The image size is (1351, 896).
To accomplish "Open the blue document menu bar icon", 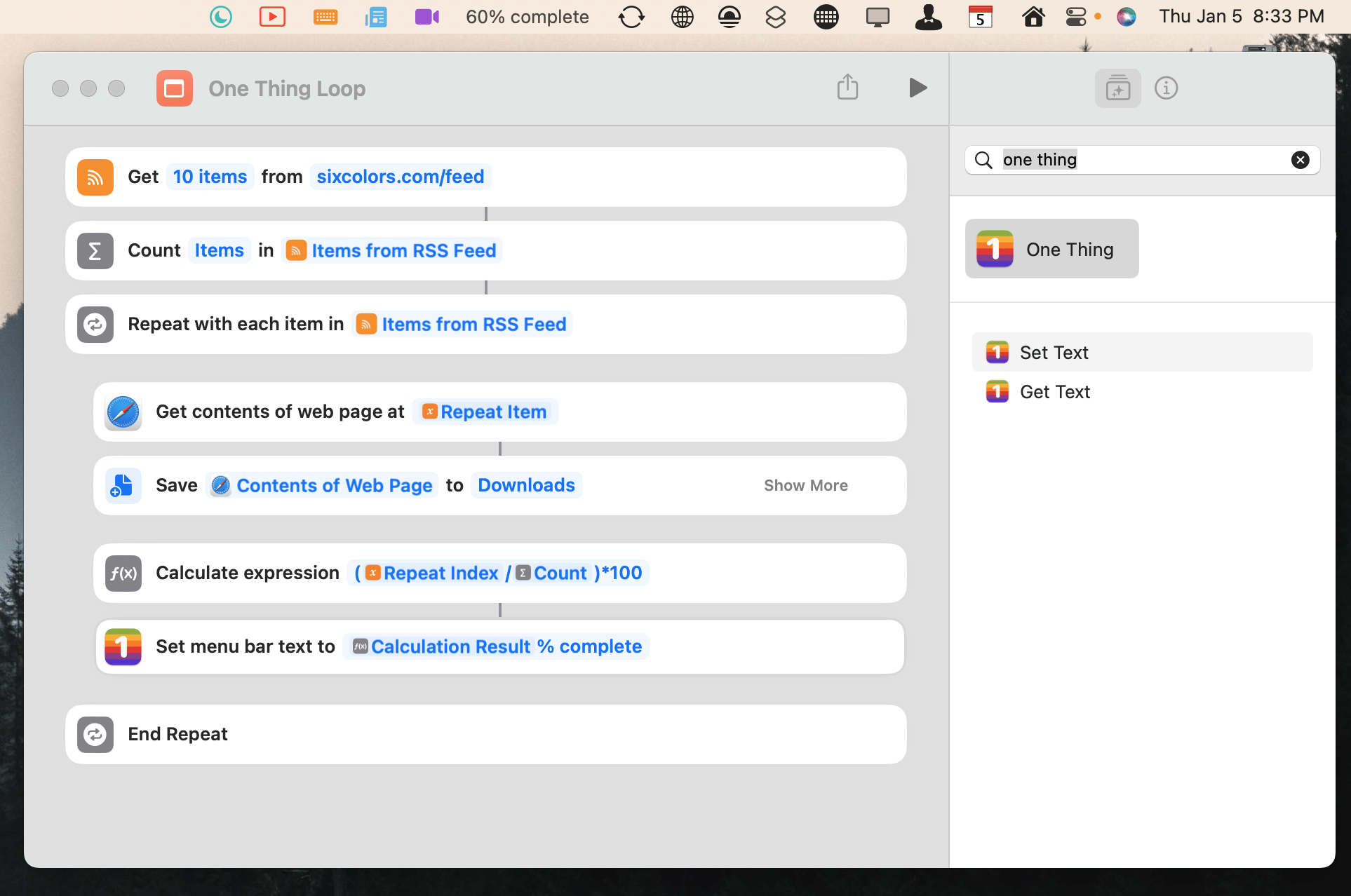I will (376, 17).
